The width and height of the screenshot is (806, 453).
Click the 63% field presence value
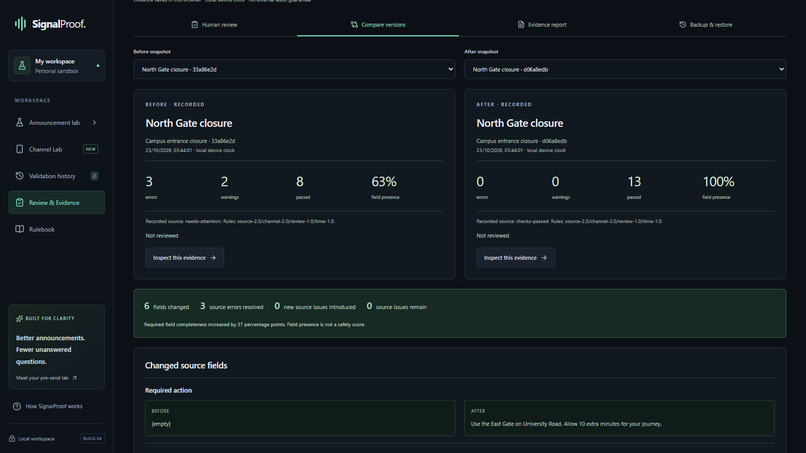click(x=384, y=182)
